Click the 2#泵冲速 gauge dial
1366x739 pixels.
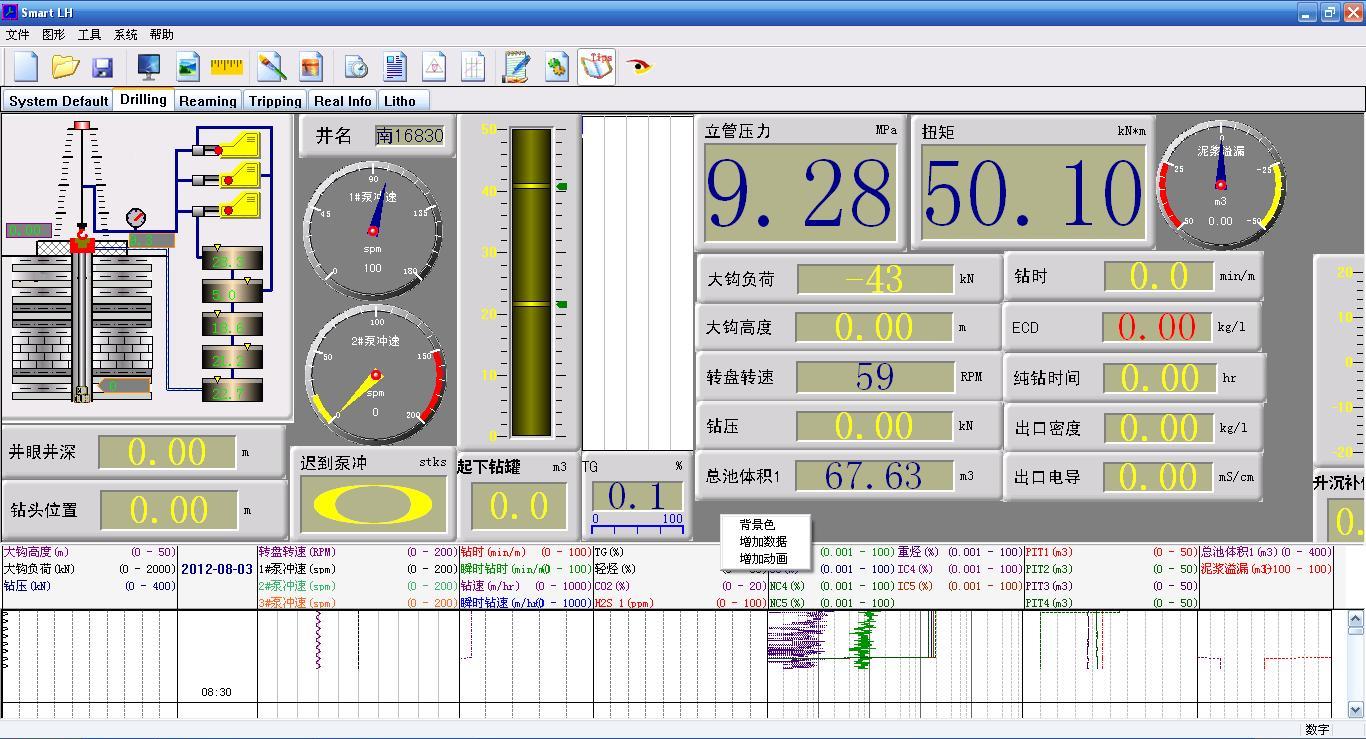coord(376,375)
